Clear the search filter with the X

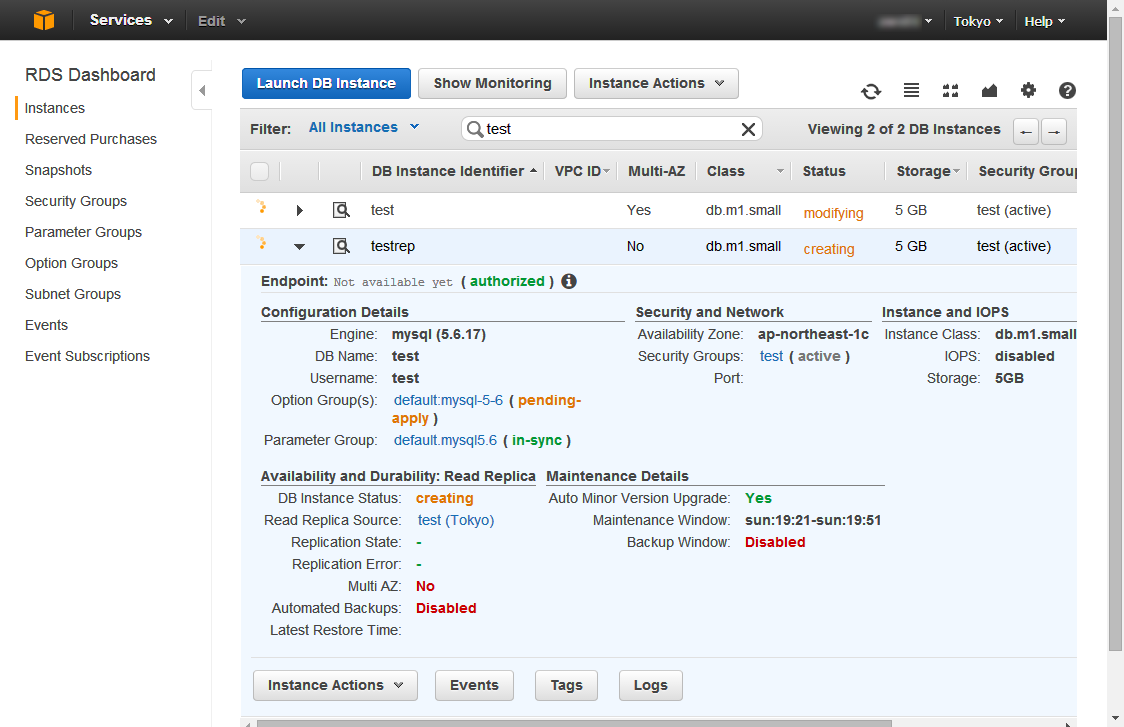pos(748,129)
